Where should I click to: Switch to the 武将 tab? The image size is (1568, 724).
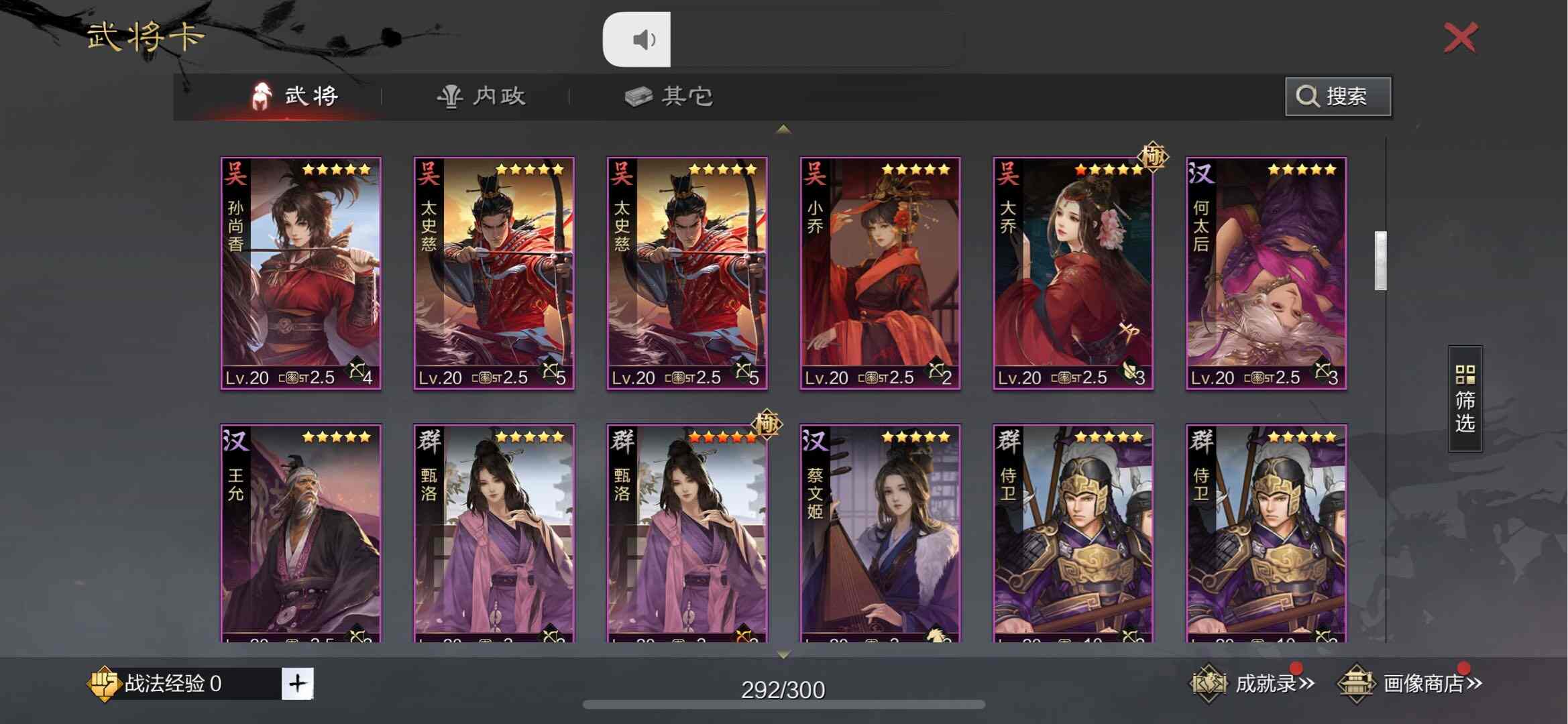[294, 97]
